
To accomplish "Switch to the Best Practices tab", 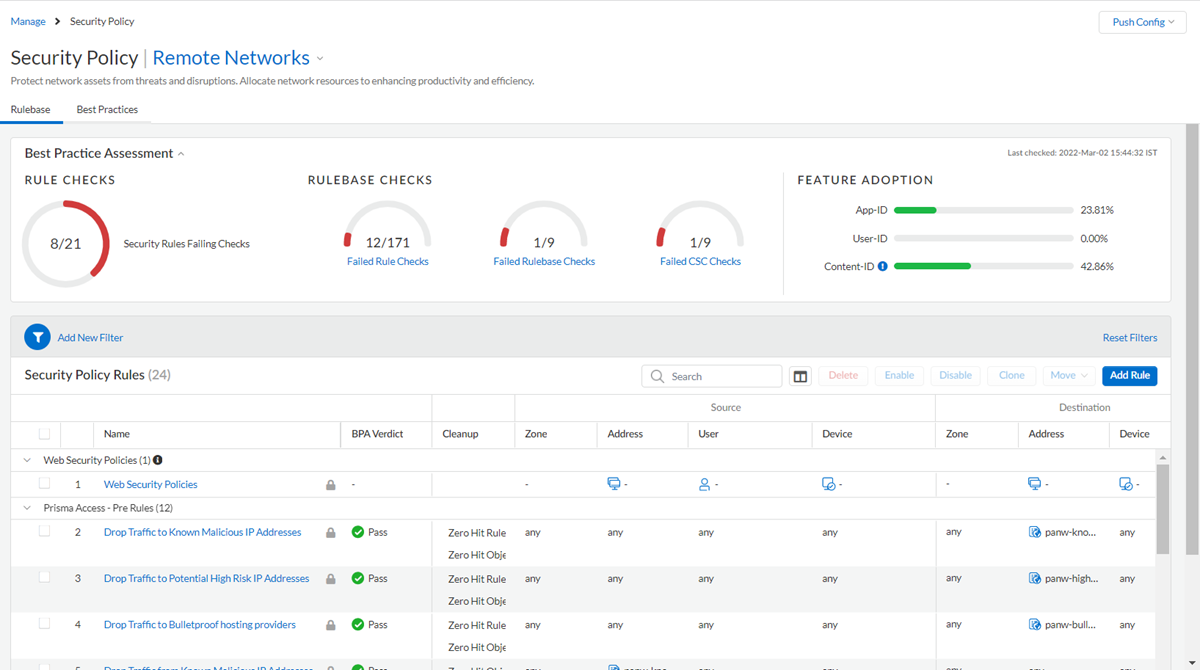I will [x=107, y=110].
